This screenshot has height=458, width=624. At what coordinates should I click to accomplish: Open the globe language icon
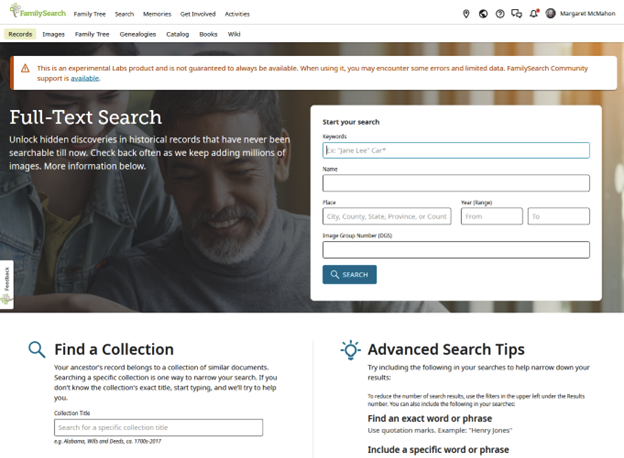[x=483, y=14]
